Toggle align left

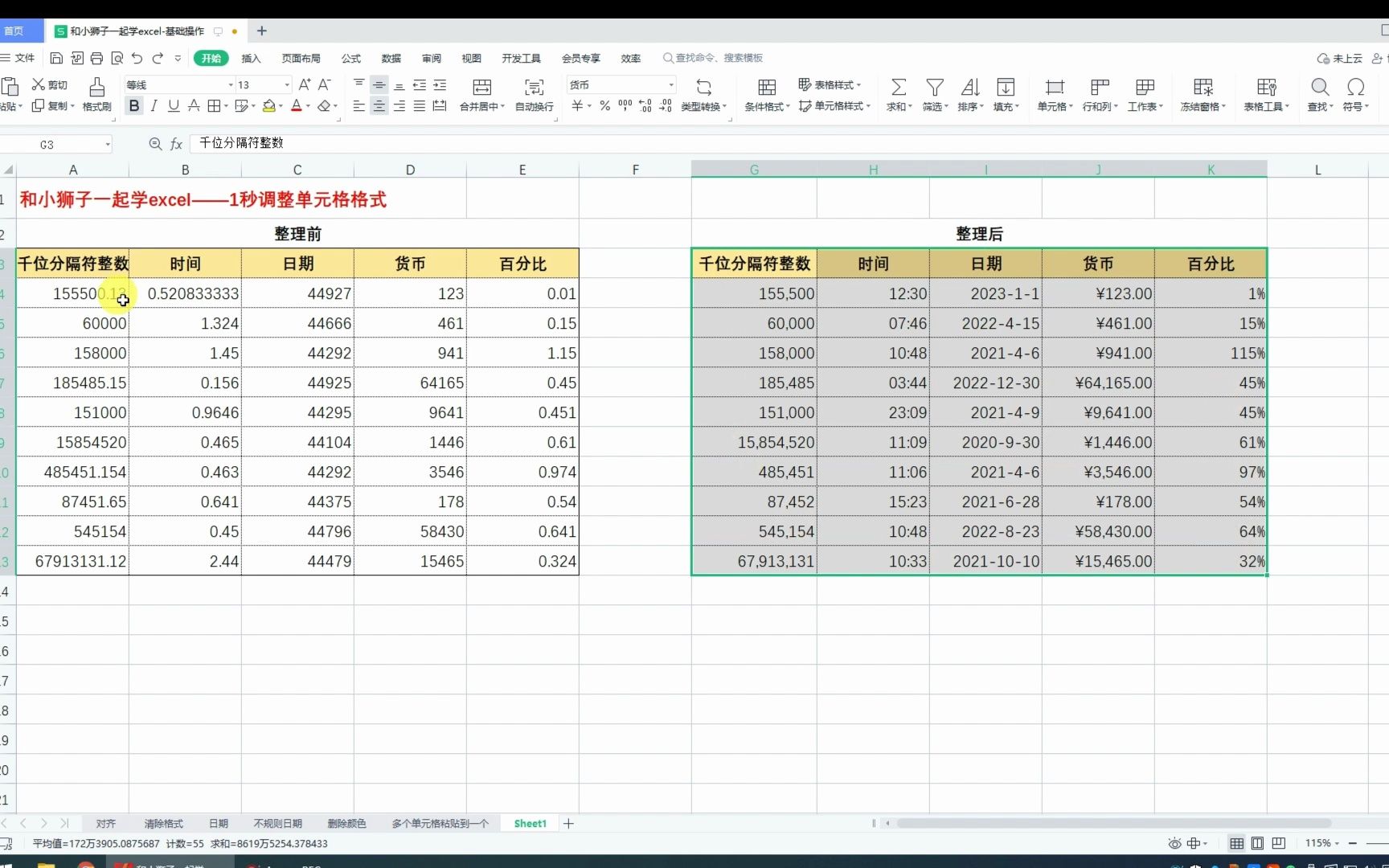click(x=359, y=106)
